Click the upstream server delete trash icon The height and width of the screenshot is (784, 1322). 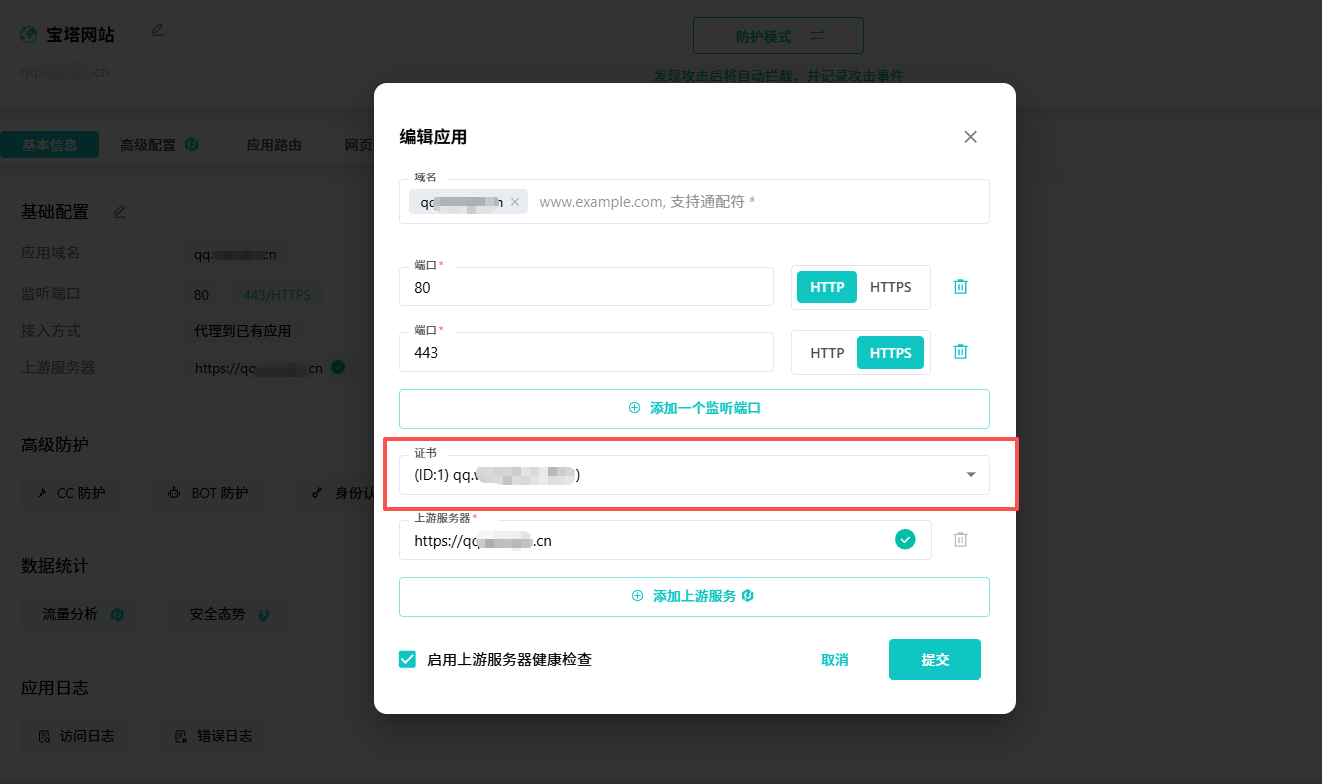(960, 540)
